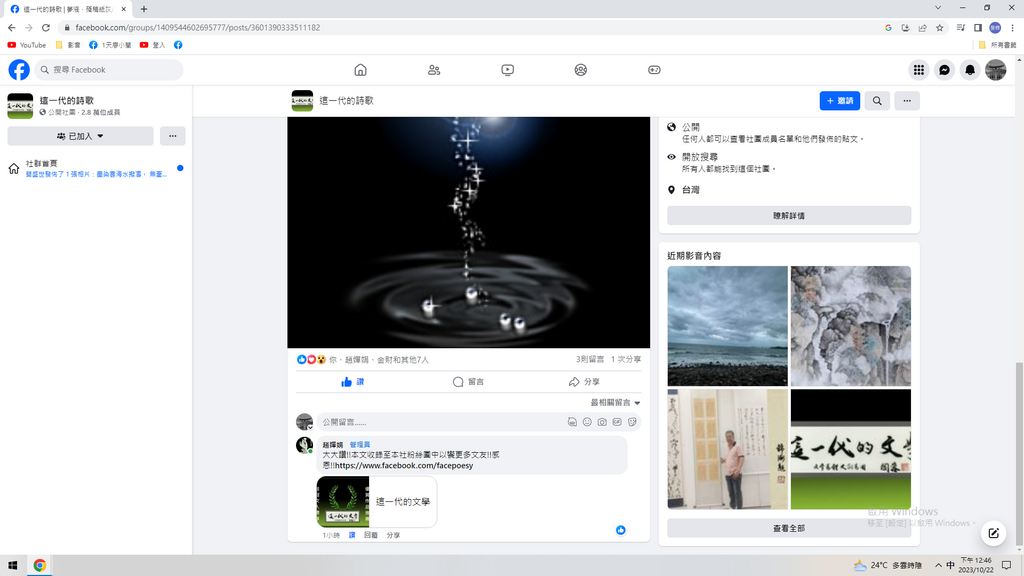Click the 查看全部 button under recent media
This screenshot has height=576, width=1024.
pyautogui.click(x=788, y=528)
